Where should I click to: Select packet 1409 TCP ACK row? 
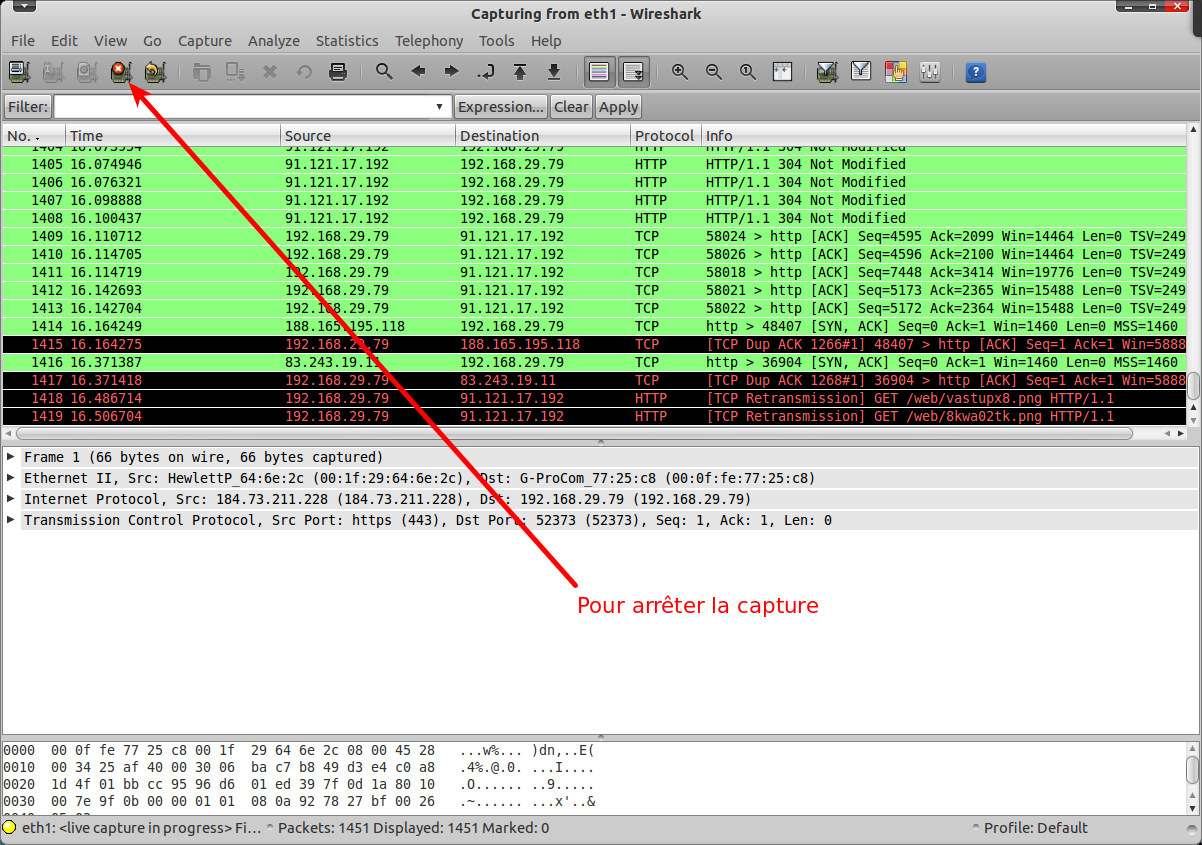594,236
